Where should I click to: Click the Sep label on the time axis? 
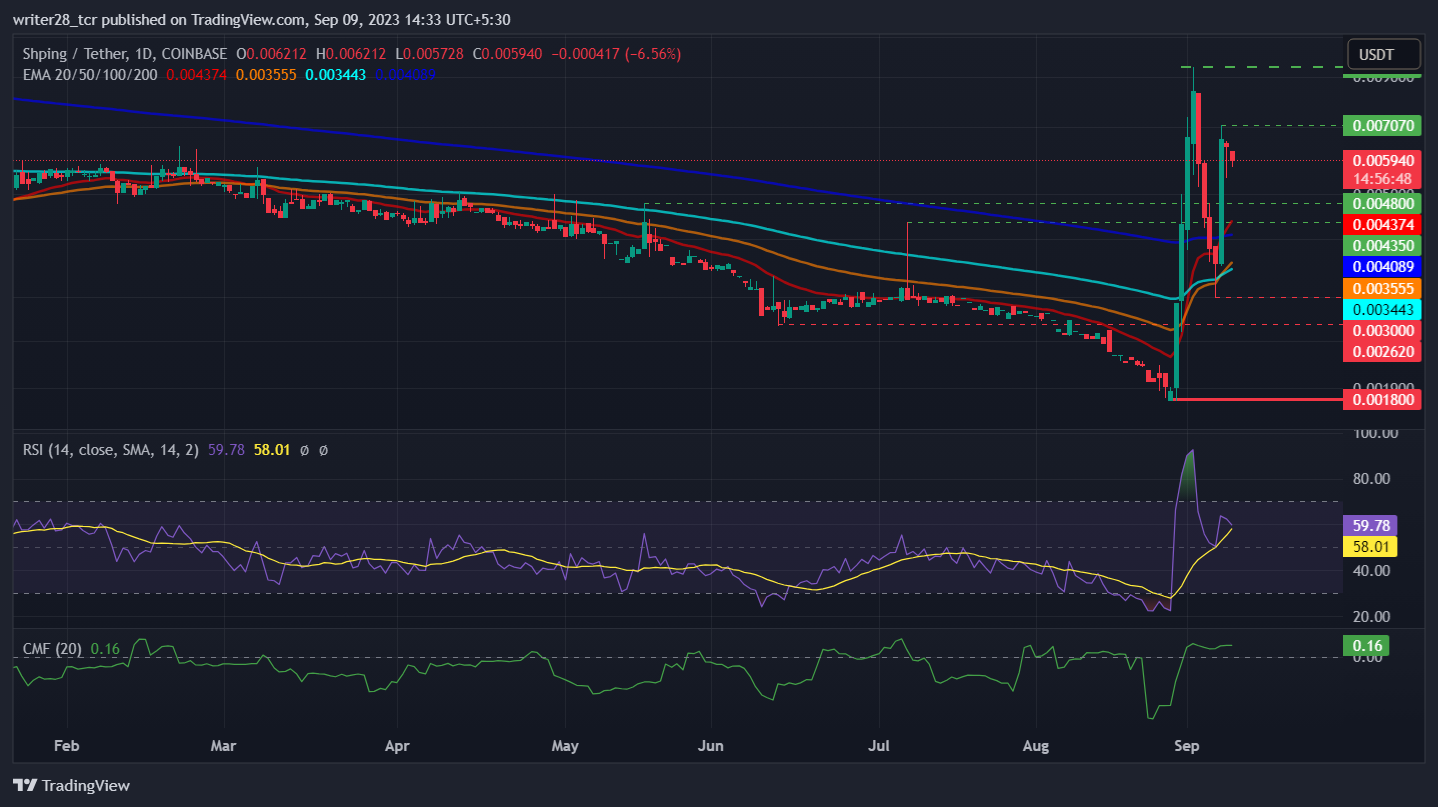1187,746
